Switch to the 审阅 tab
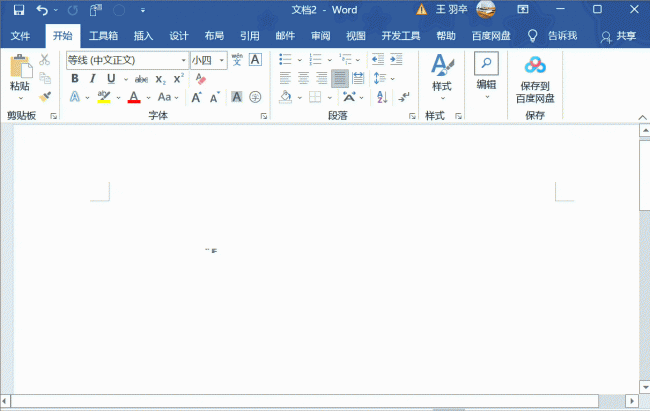The width and height of the screenshot is (650, 411). point(320,36)
